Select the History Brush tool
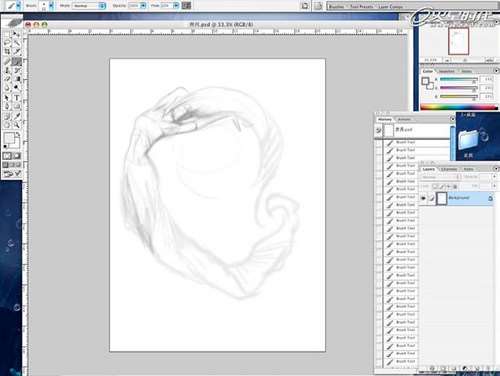This screenshot has height=376, width=500. (x=17, y=70)
